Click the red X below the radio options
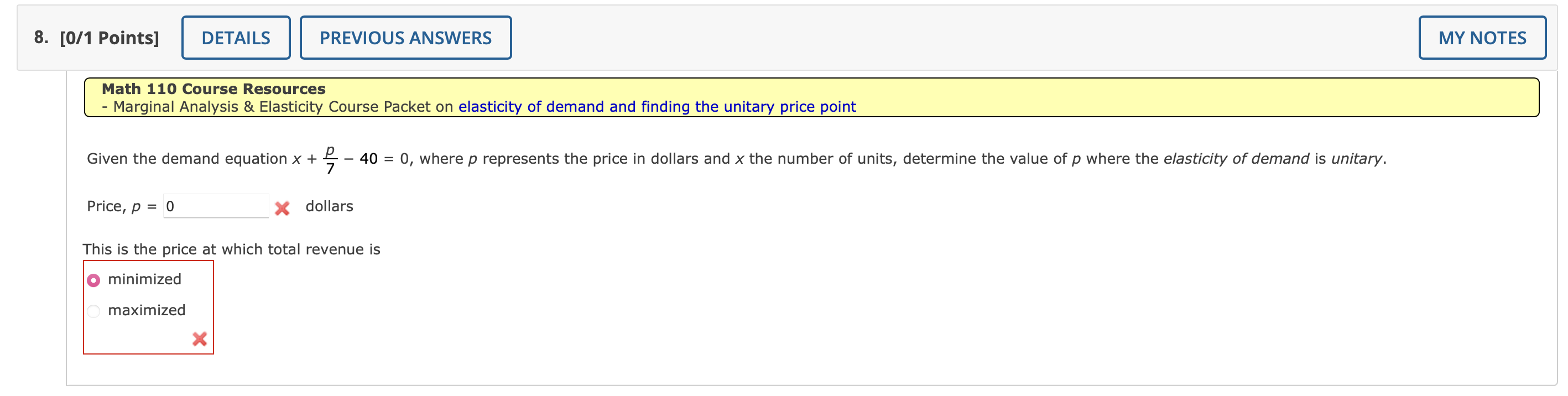The image size is (1568, 396). tap(199, 340)
